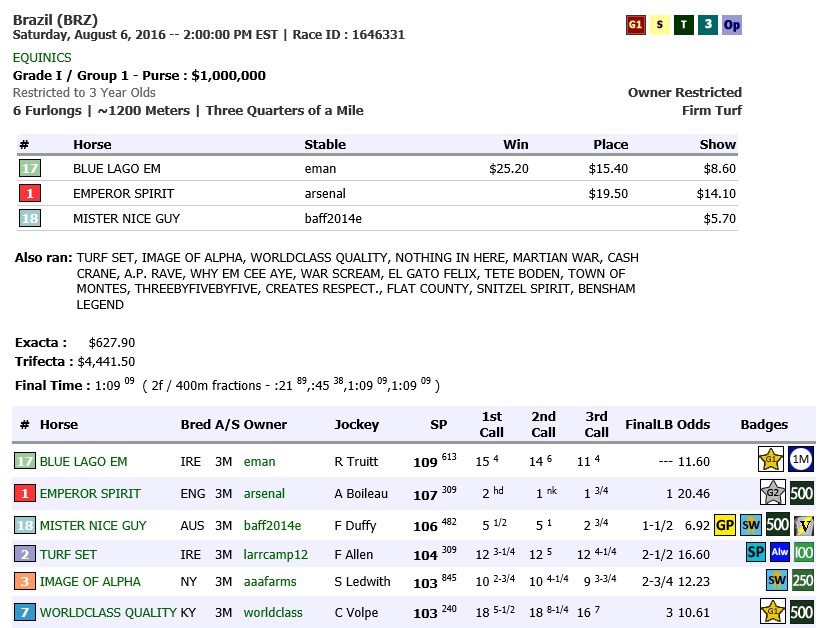839x628 pixels.
Task: Click speed figure 109 for Blue Lago Em
Action: 425,462
